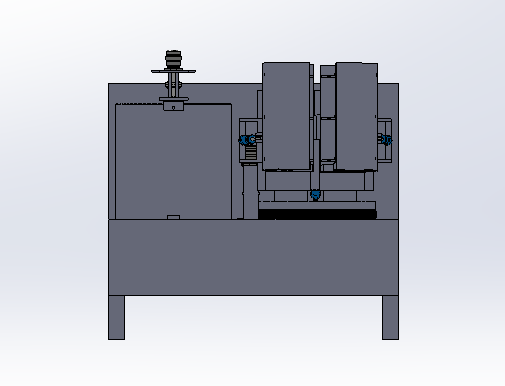
Task: Select the black base plate under the drums
Action: 317,214
